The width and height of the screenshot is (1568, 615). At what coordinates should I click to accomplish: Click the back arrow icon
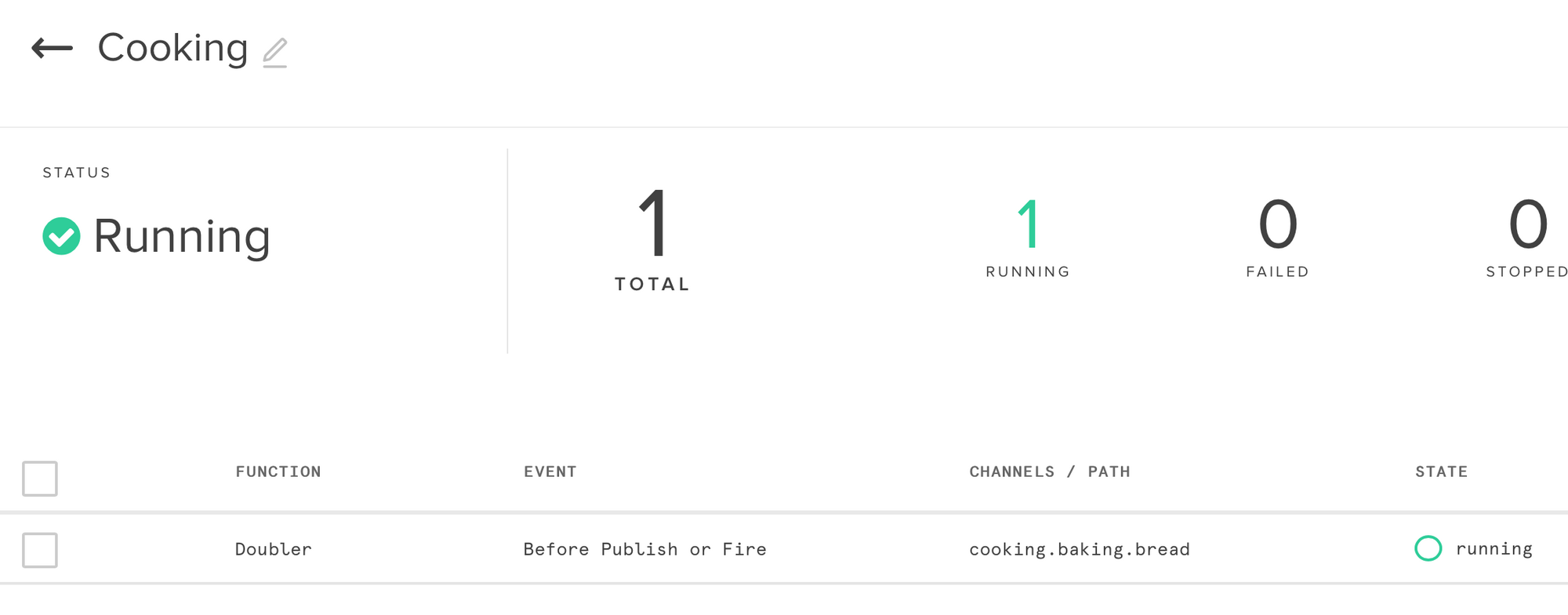coord(52,49)
